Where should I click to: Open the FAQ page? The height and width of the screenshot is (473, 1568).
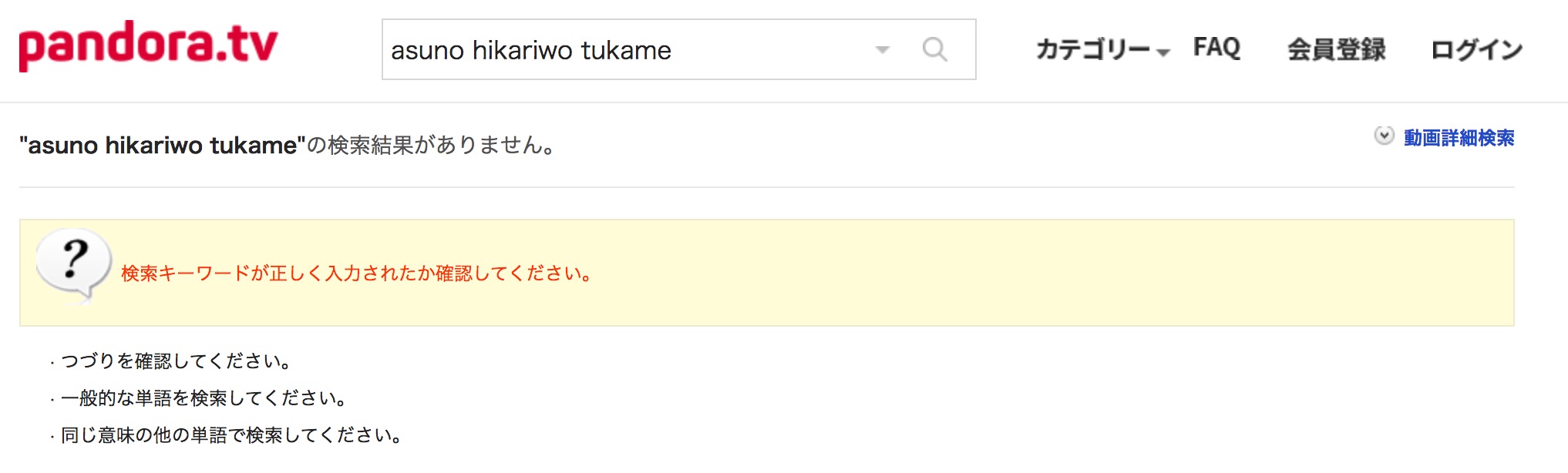click(1216, 48)
